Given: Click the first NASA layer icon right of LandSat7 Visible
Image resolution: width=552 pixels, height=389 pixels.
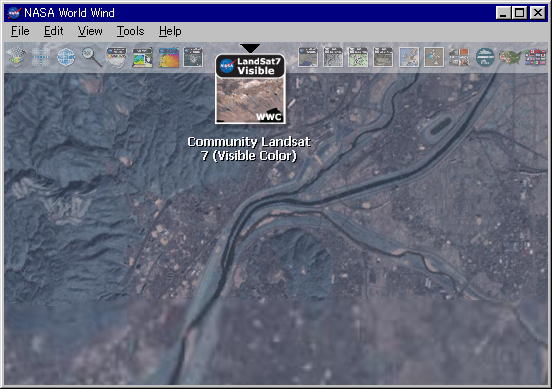Looking at the screenshot, I should [308, 57].
